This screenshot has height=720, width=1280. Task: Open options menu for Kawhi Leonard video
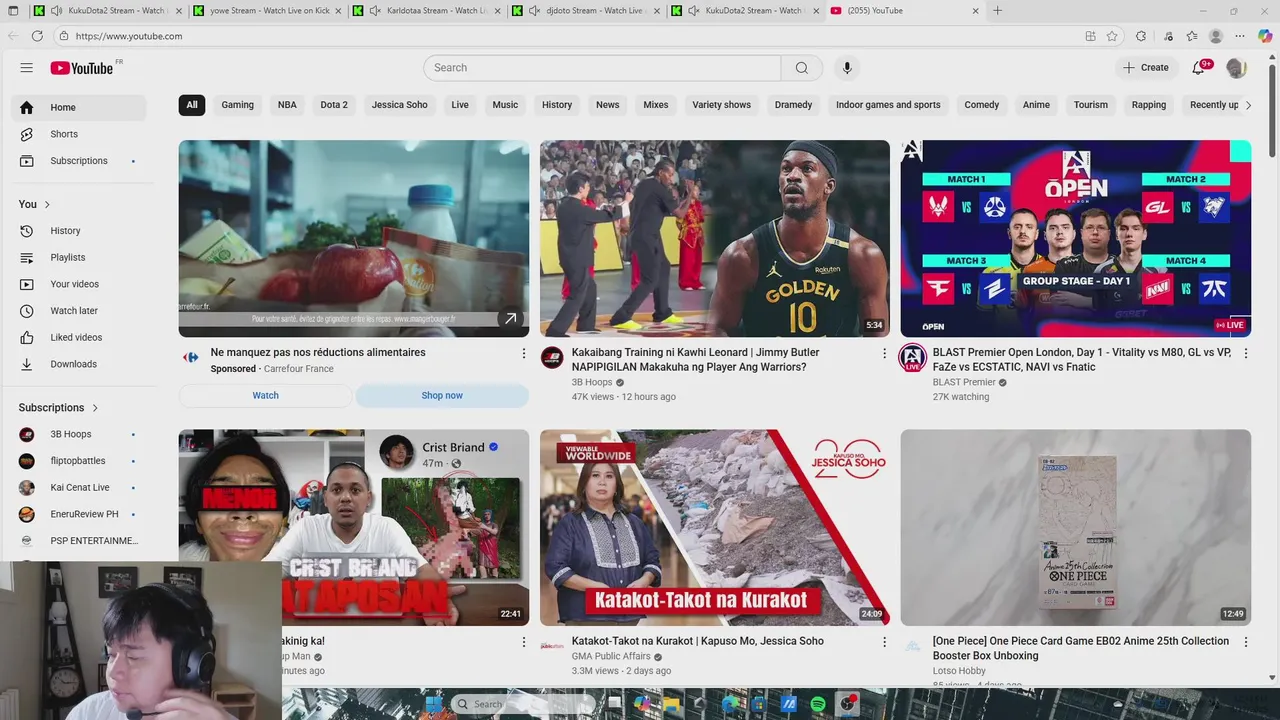pyautogui.click(x=884, y=353)
